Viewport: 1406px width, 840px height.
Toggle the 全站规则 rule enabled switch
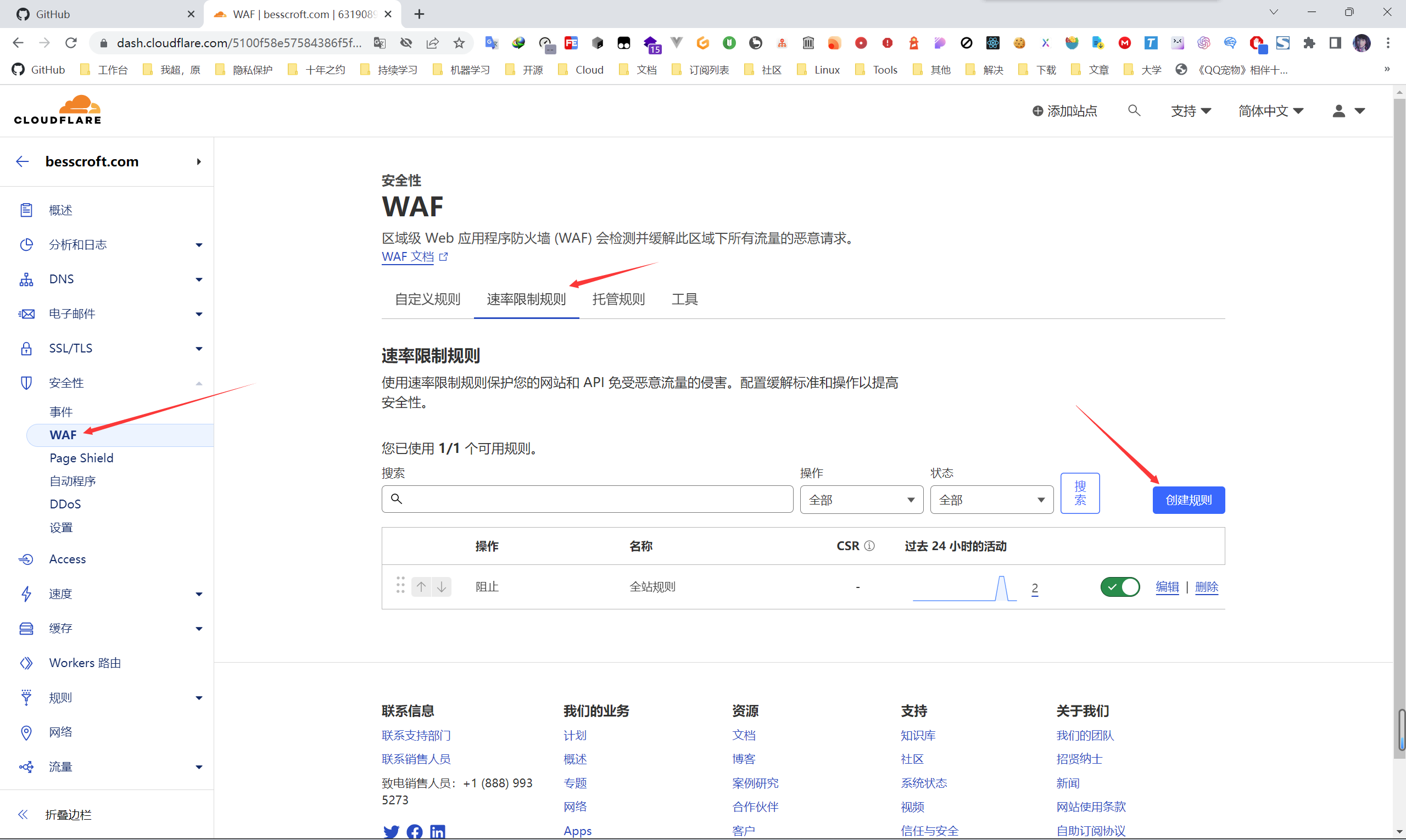coord(1120,587)
